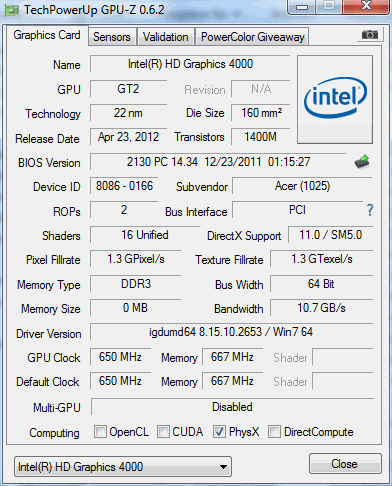392x486 pixels.
Task: Uncheck the PhysX checkbox
Action: [219, 431]
